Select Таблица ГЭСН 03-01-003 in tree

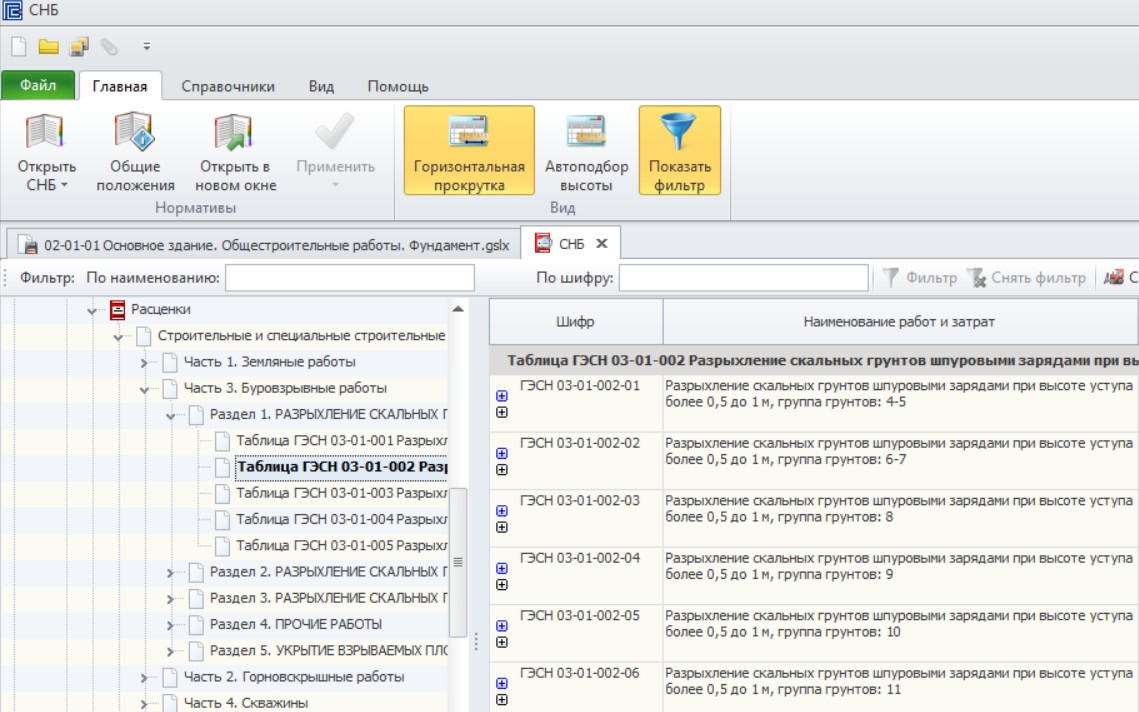coord(341,493)
